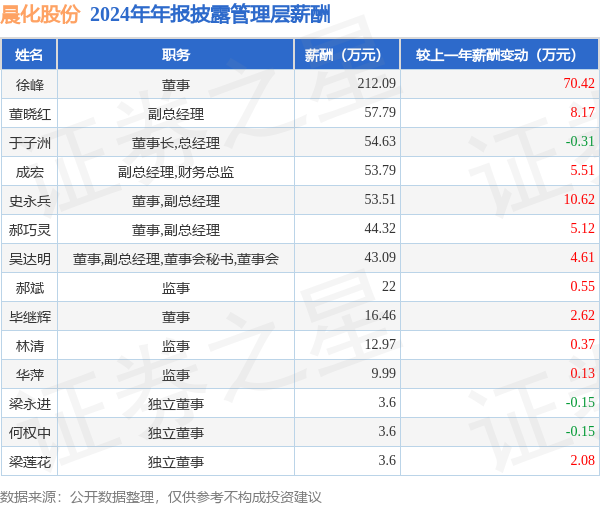Click the change value 0.55
The width and height of the screenshot is (600, 506).
[x=582, y=287]
